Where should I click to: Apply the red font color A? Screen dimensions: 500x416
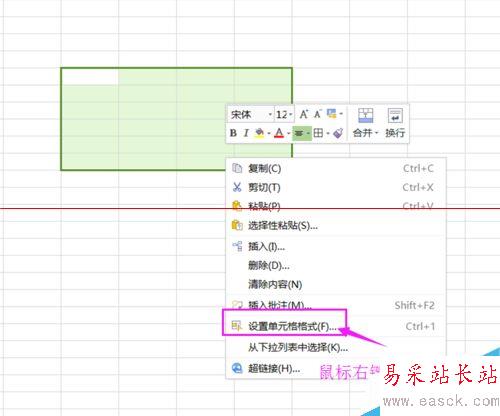(279, 133)
